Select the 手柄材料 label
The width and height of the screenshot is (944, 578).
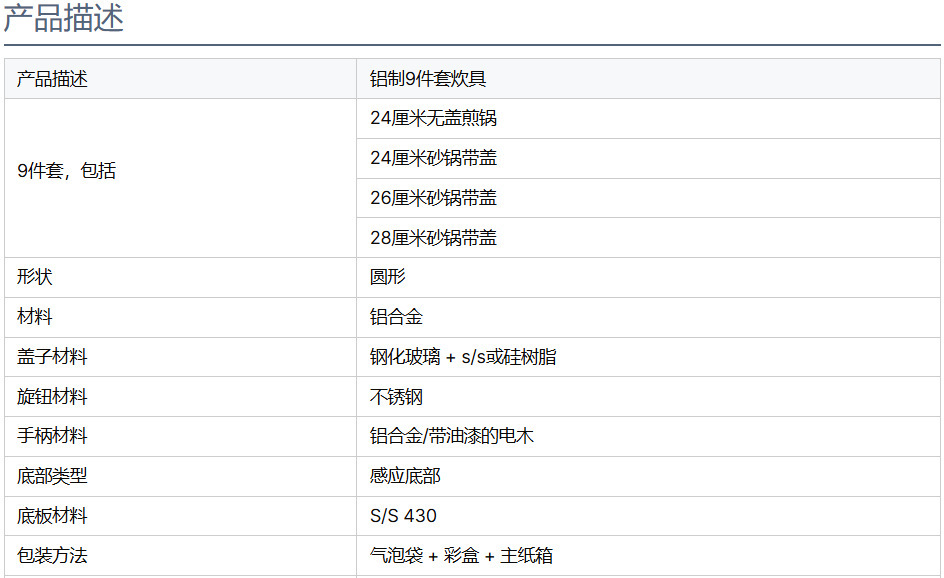coord(52,436)
